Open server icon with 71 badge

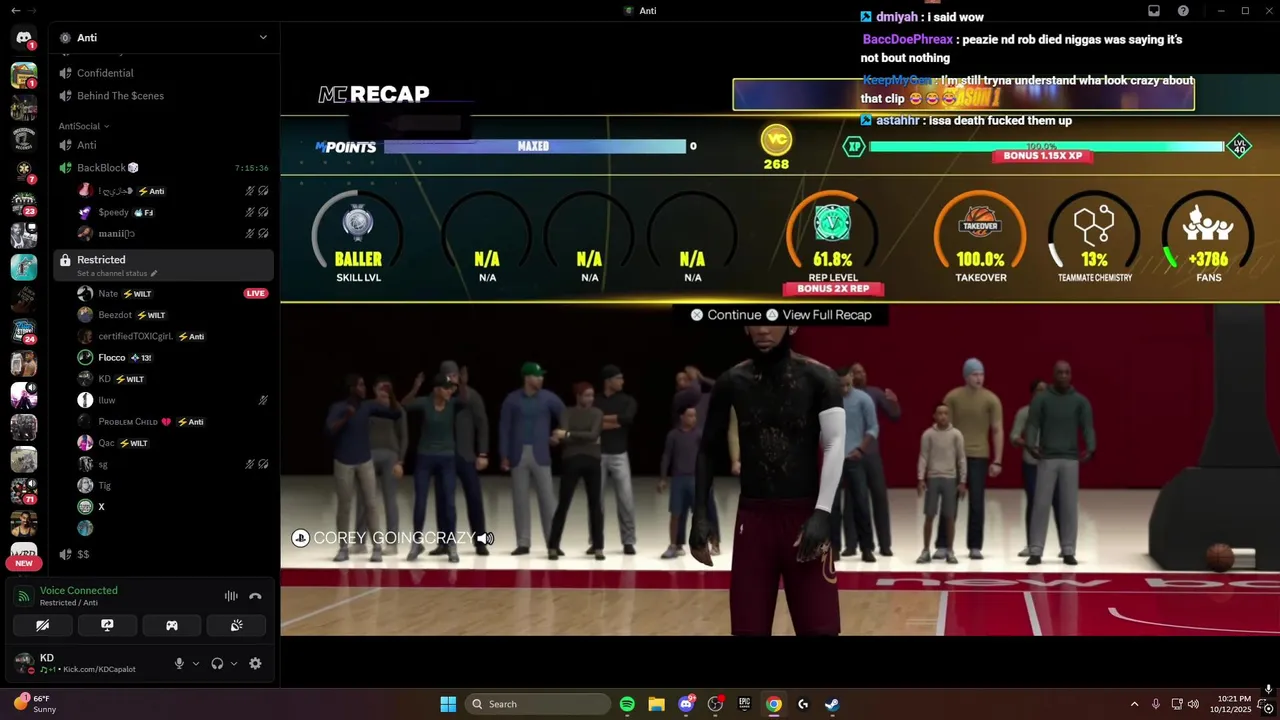pos(24,491)
